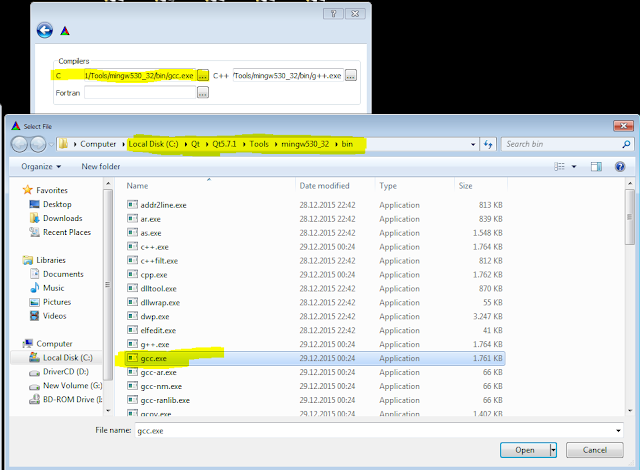
Task: Click the Cancel button
Action: pyautogui.click(x=595, y=450)
